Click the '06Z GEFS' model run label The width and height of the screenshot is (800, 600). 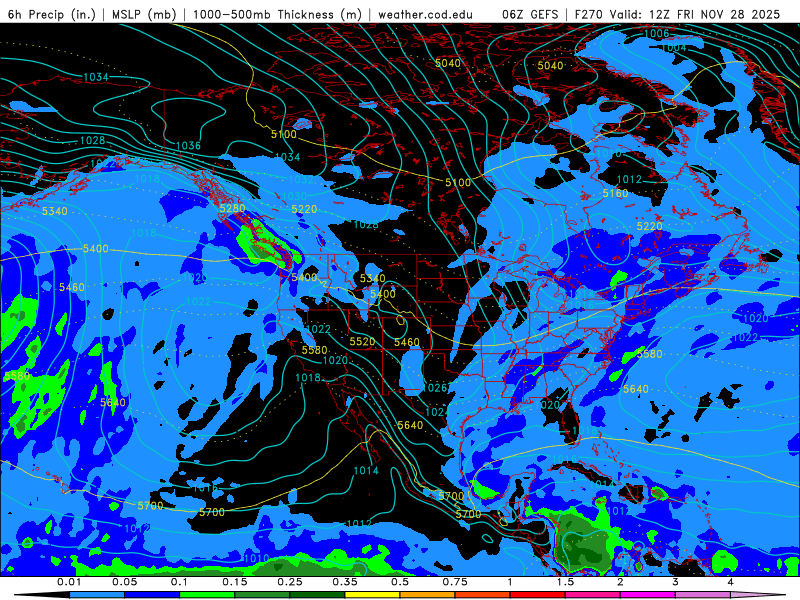[530, 14]
